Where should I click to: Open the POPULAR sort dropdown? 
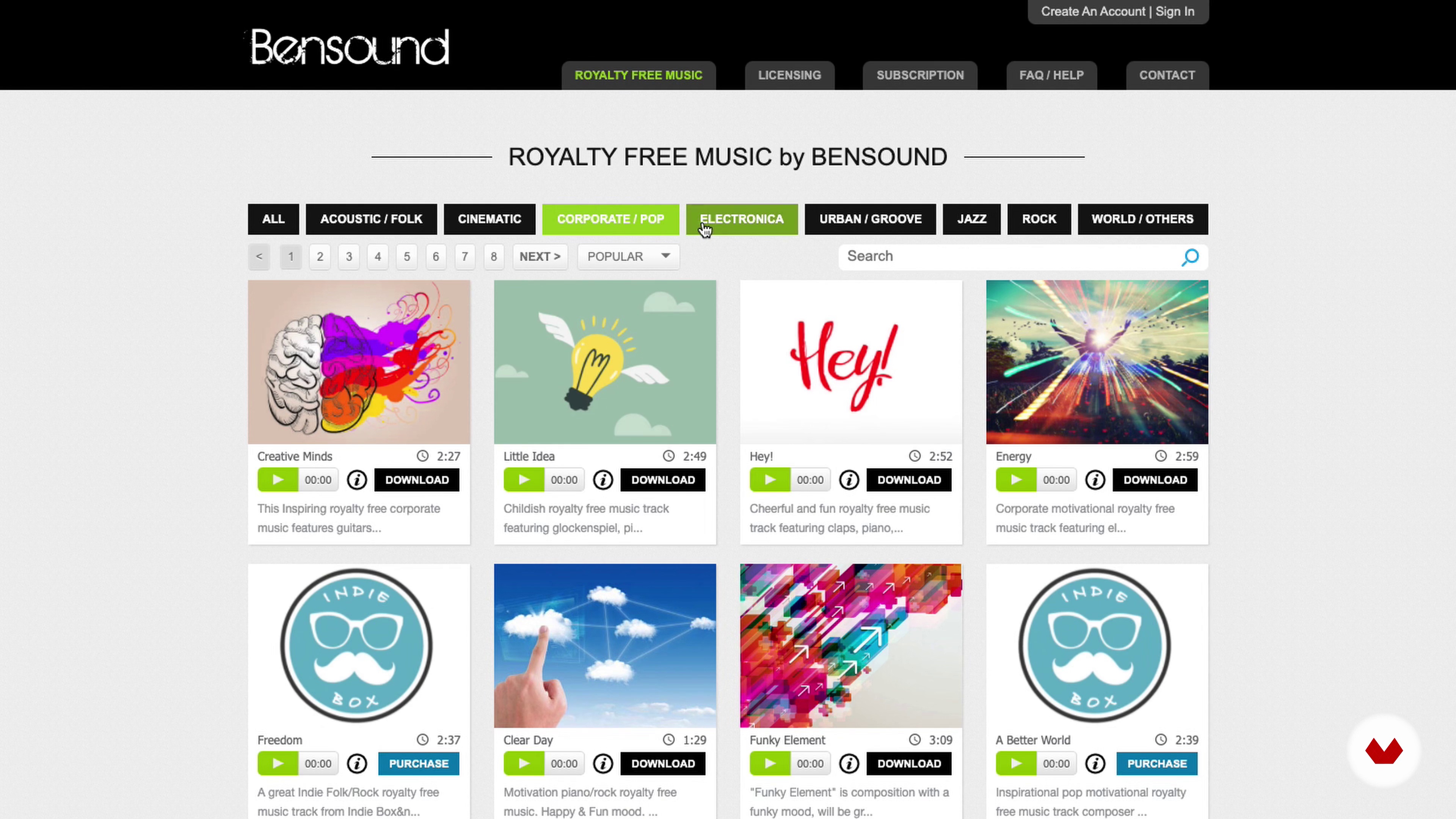coord(628,257)
